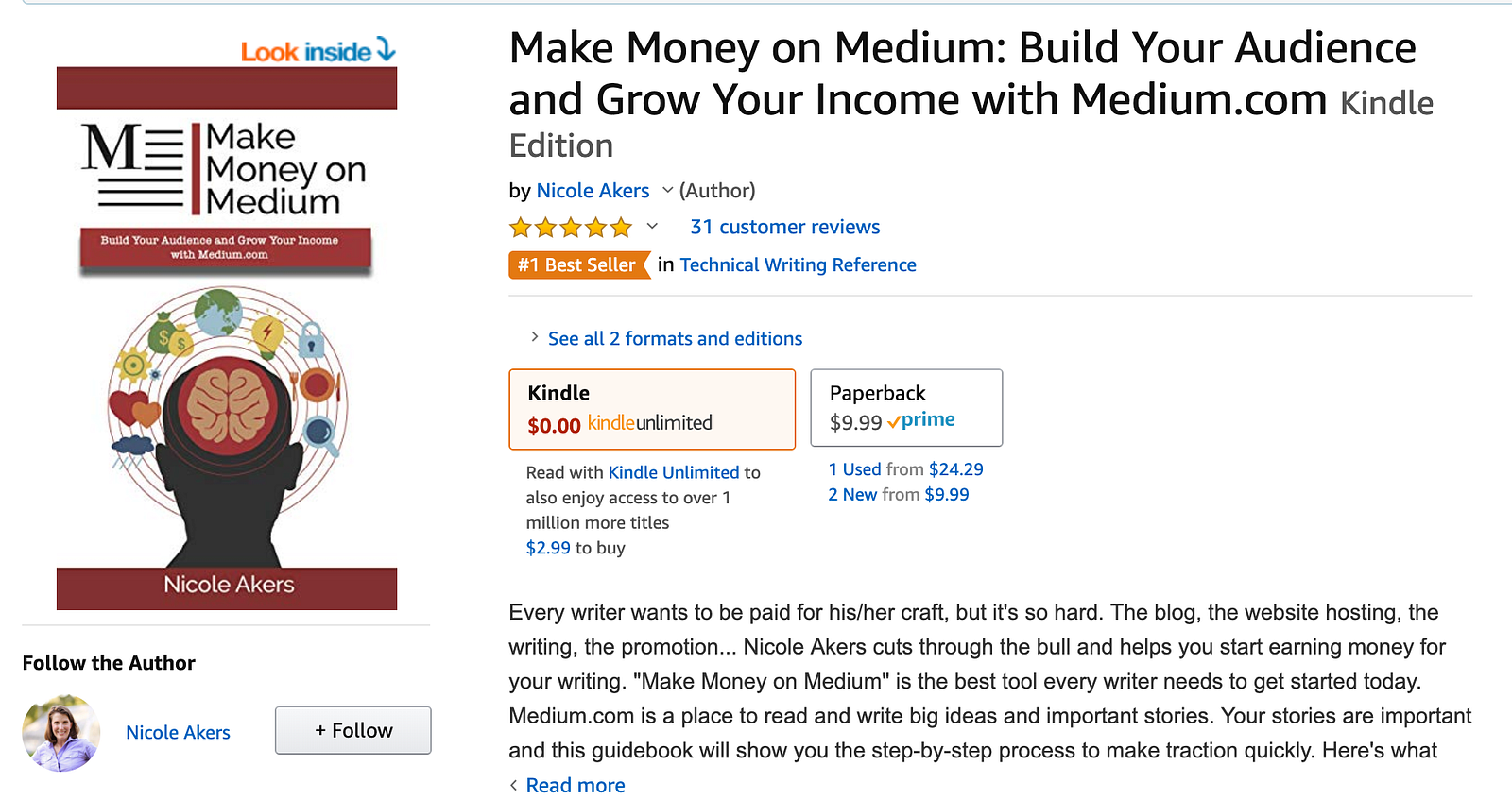Image resolution: width=1512 pixels, height=800 pixels.
Task: Click the kindleunlimited logo
Action: coord(650,423)
